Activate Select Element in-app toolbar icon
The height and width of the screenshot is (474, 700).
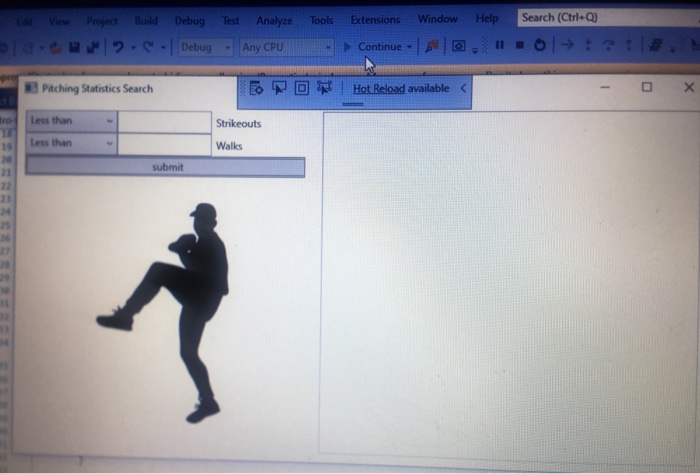pos(279,88)
